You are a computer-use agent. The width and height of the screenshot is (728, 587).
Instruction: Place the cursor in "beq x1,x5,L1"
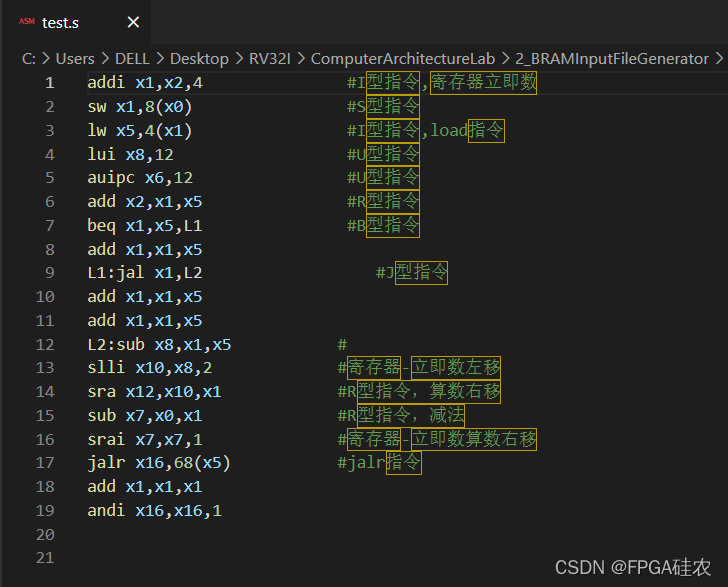(x=145, y=226)
